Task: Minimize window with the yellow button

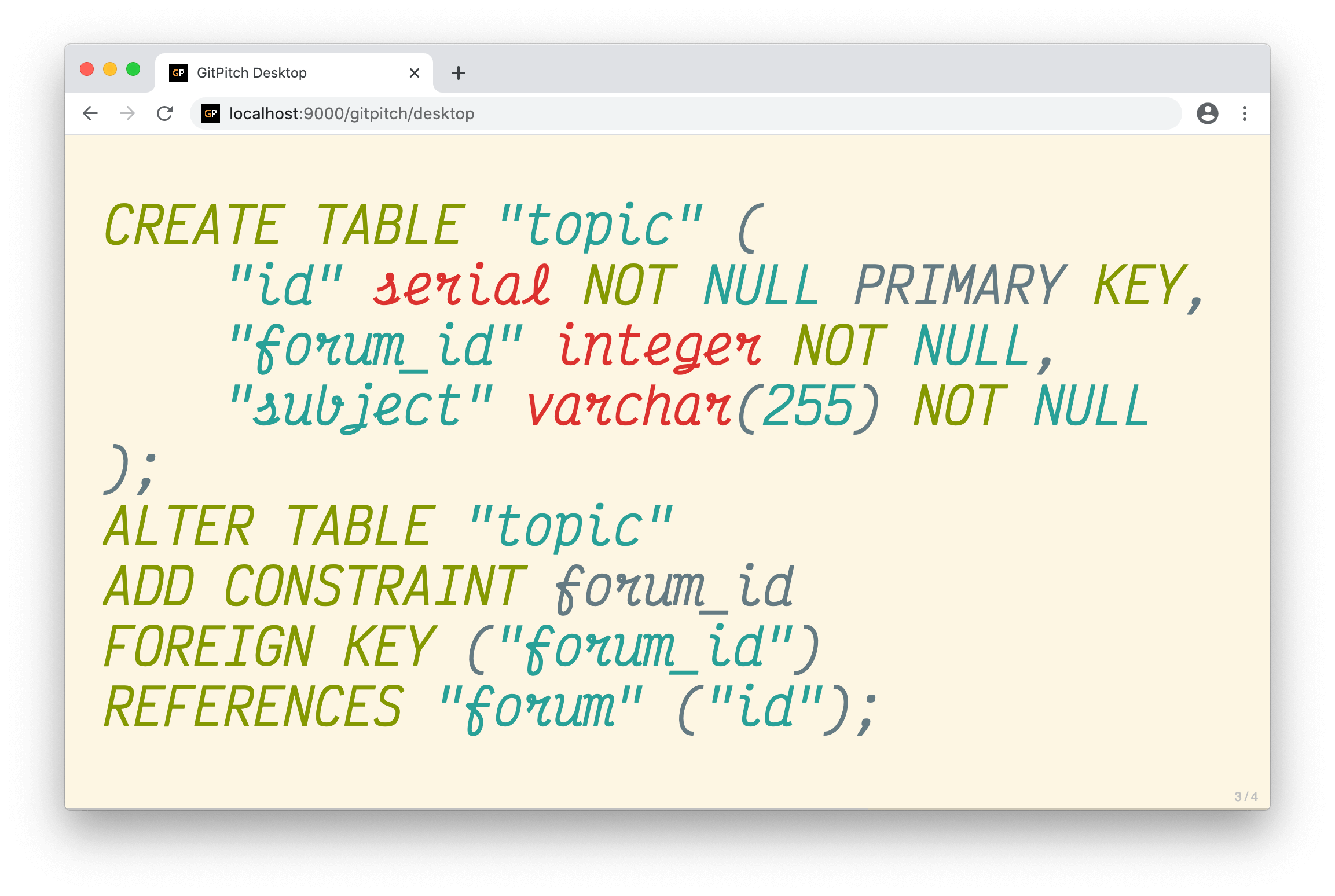Action: click(110, 69)
